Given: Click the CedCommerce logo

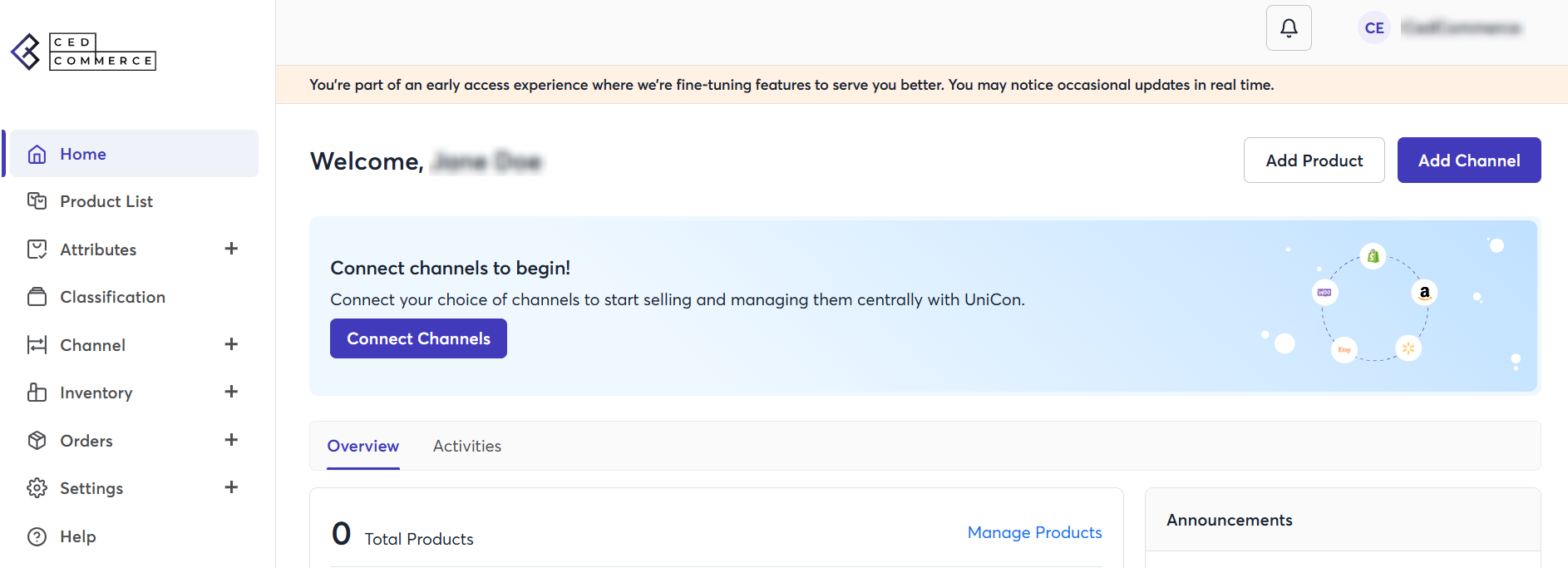Looking at the screenshot, I should (x=83, y=52).
